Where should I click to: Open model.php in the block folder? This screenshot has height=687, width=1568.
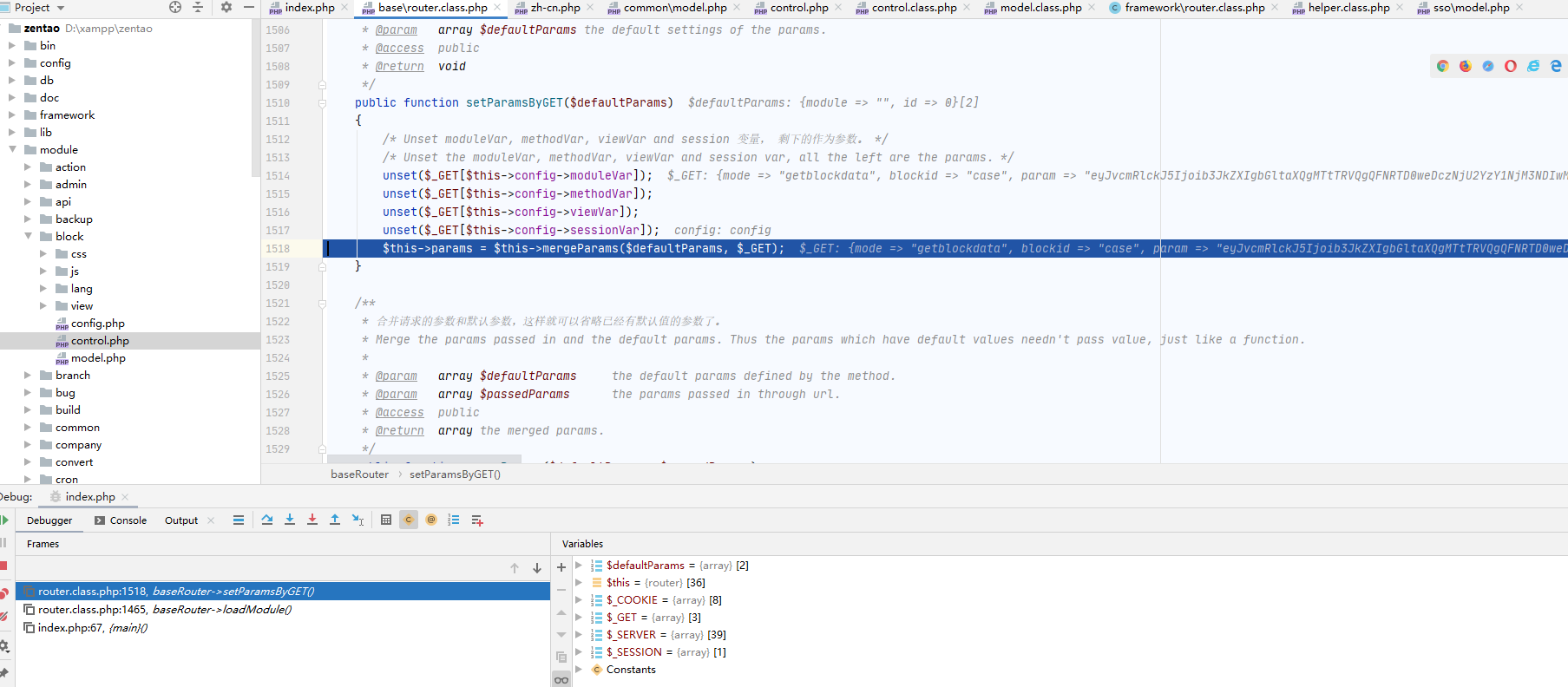(98, 358)
